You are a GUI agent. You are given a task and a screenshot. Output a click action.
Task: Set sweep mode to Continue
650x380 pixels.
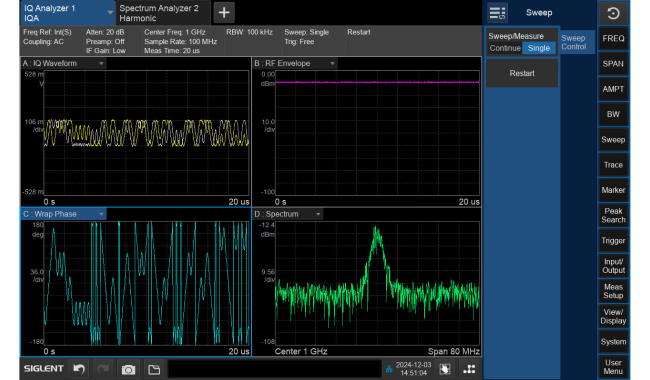click(x=504, y=48)
